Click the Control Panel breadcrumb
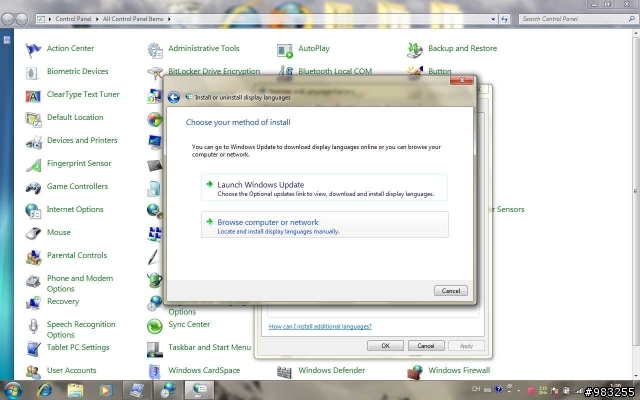Viewport: 640px width, 400px height. pyautogui.click(x=73, y=19)
